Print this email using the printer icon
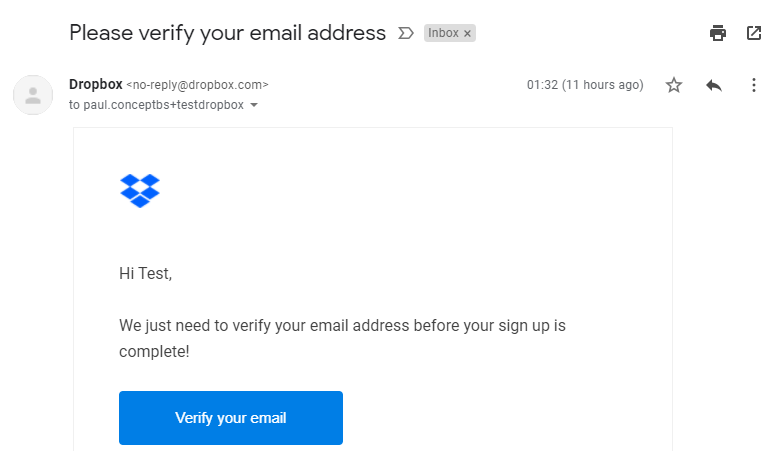This screenshot has height=451, width=778. tap(717, 33)
